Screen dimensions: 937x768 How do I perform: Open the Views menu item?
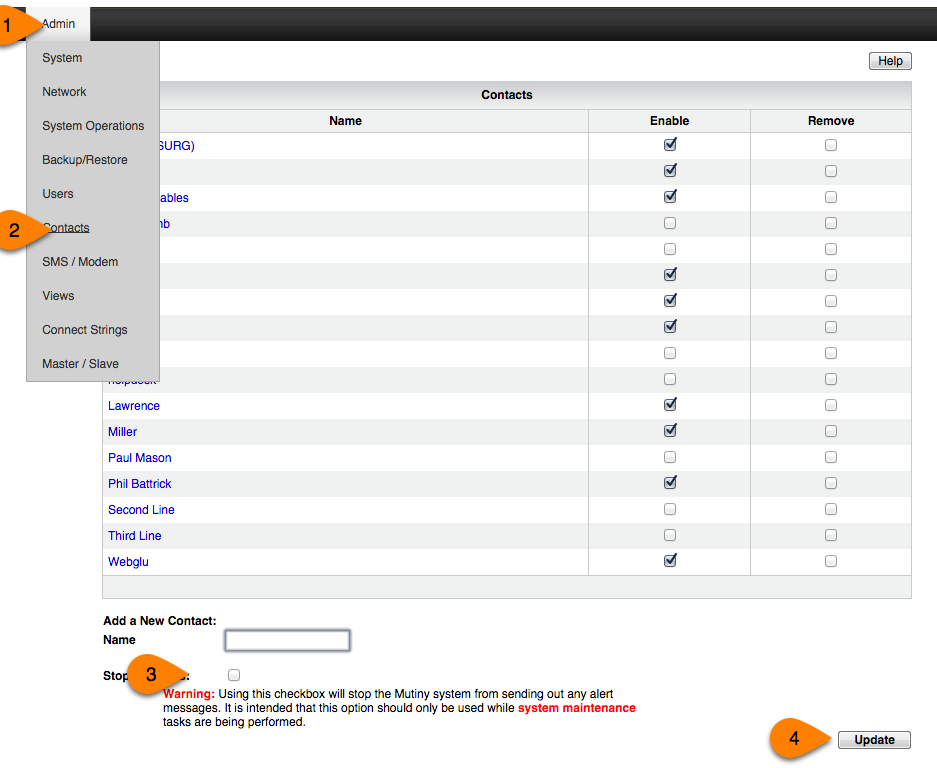[59, 296]
